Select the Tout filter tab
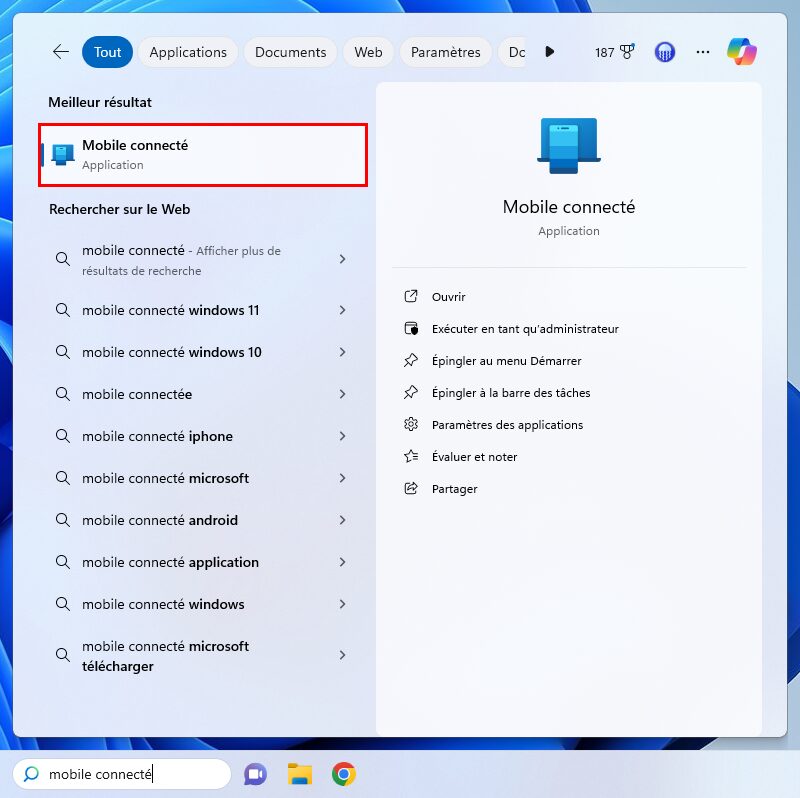The height and width of the screenshot is (798, 800). click(x=107, y=52)
